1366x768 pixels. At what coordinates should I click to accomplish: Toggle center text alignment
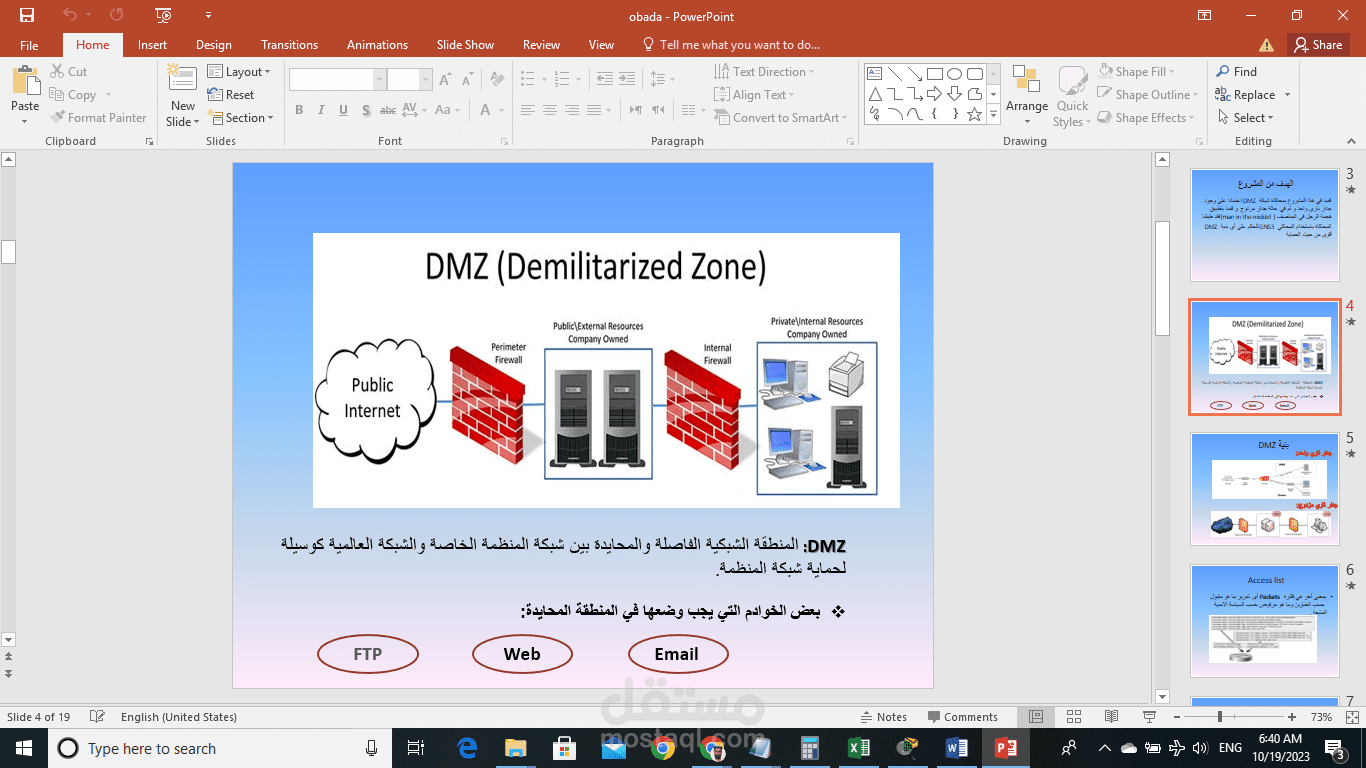click(x=549, y=111)
